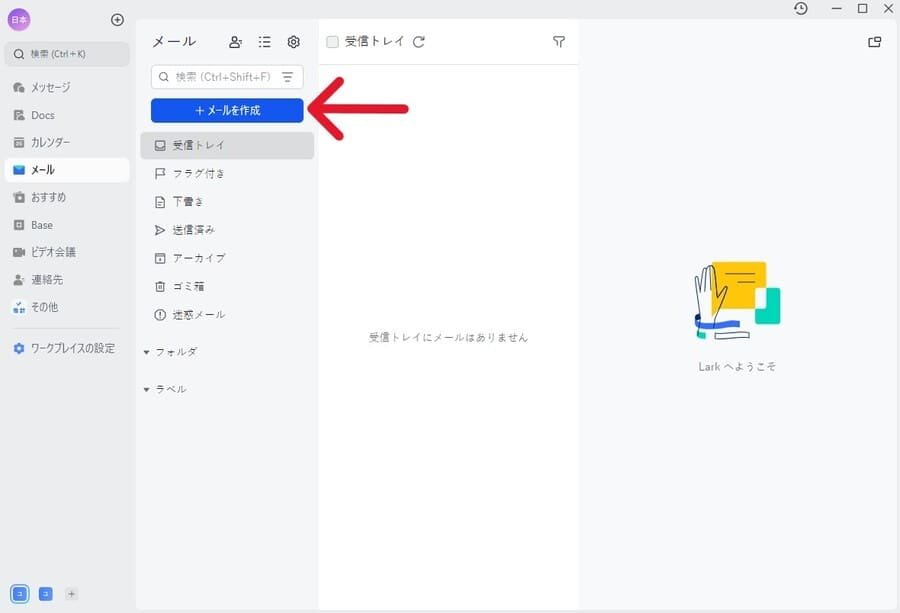Open カレンダー from the sidebar
The height and width of the screenshot is (613, 900).
point(50,142)
